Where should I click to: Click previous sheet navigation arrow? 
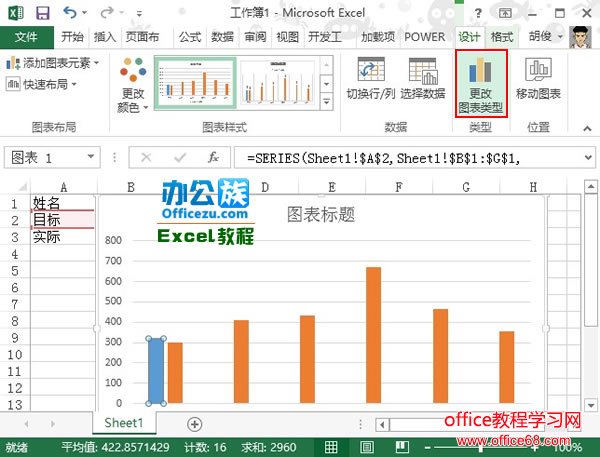coord(26,424)
